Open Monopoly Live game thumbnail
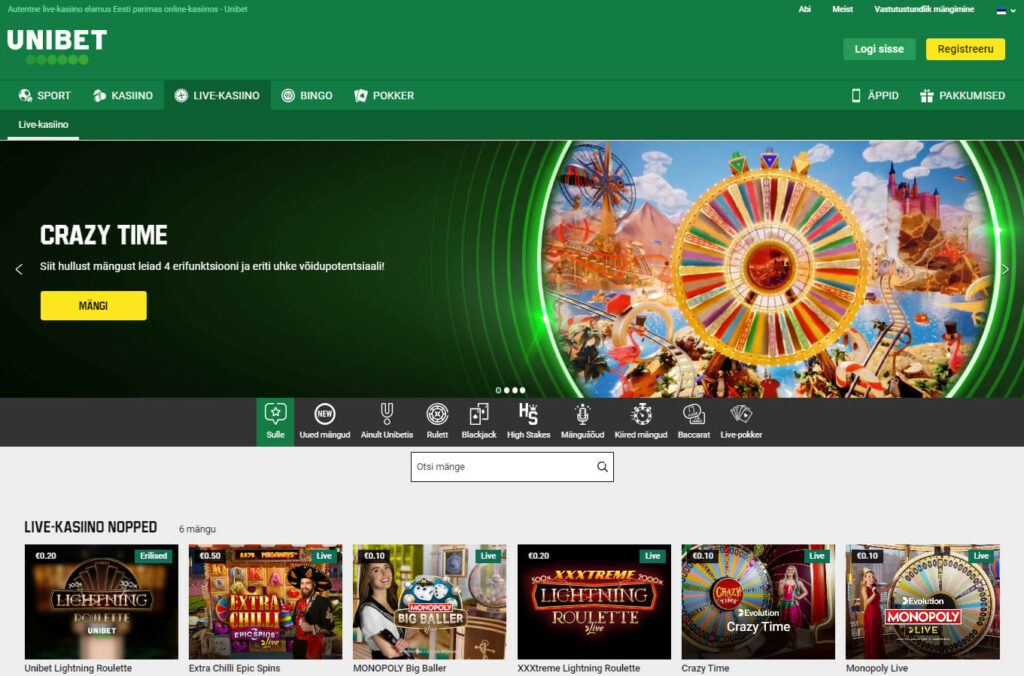This screenshot has height=676, width=1024. tap(923, 602)
